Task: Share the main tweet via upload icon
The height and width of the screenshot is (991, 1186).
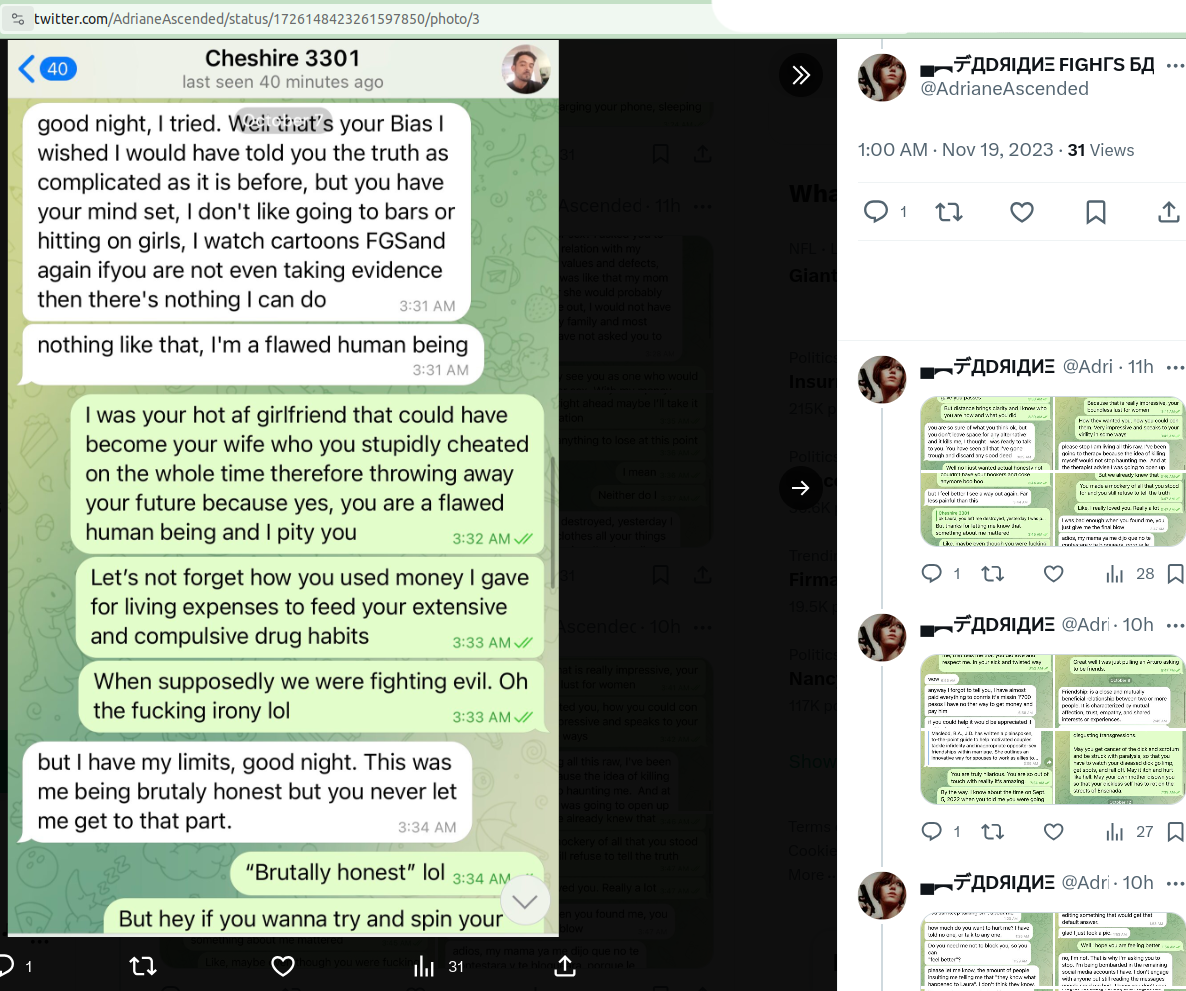Action: [1169, 212]
